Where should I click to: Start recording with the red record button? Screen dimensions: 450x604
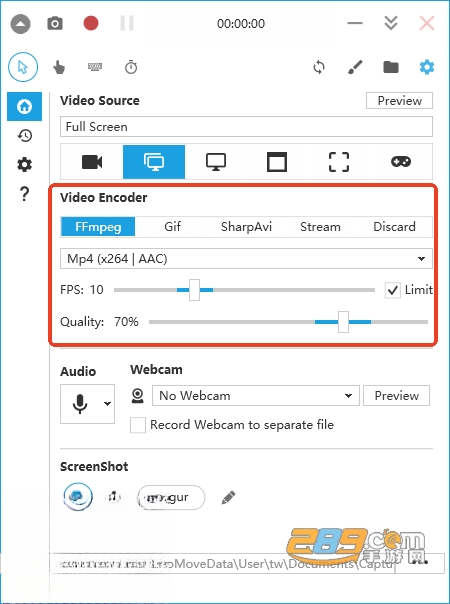91,23
